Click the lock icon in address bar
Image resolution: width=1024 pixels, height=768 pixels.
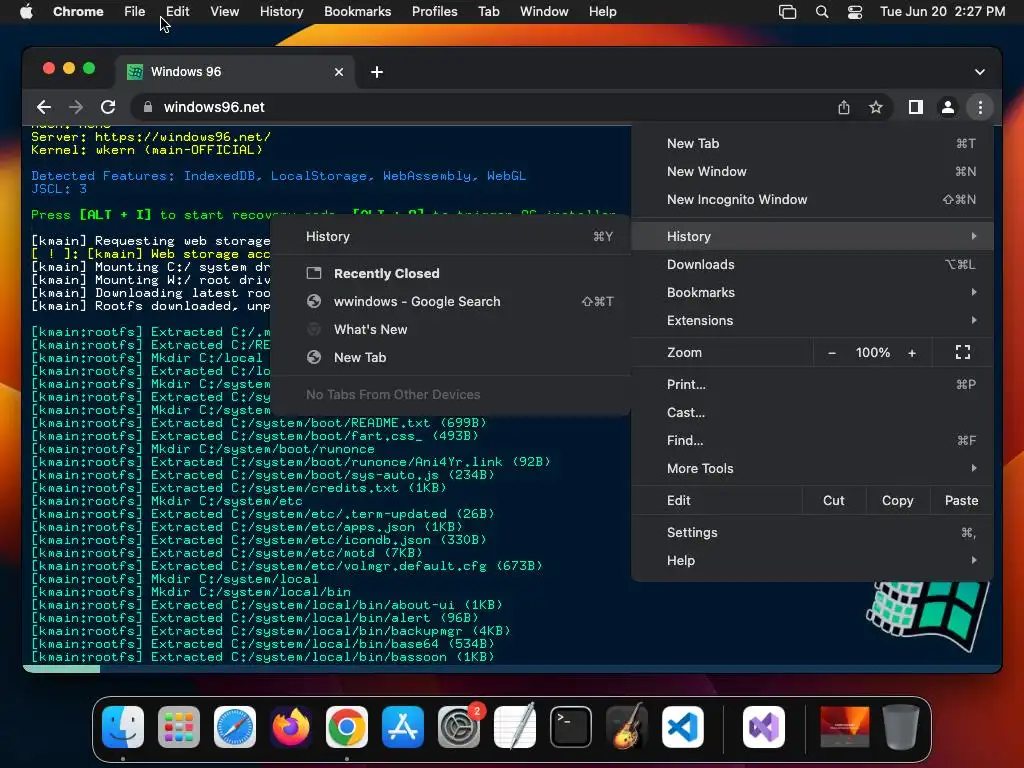pyautogui.click(x=148, y=107)
